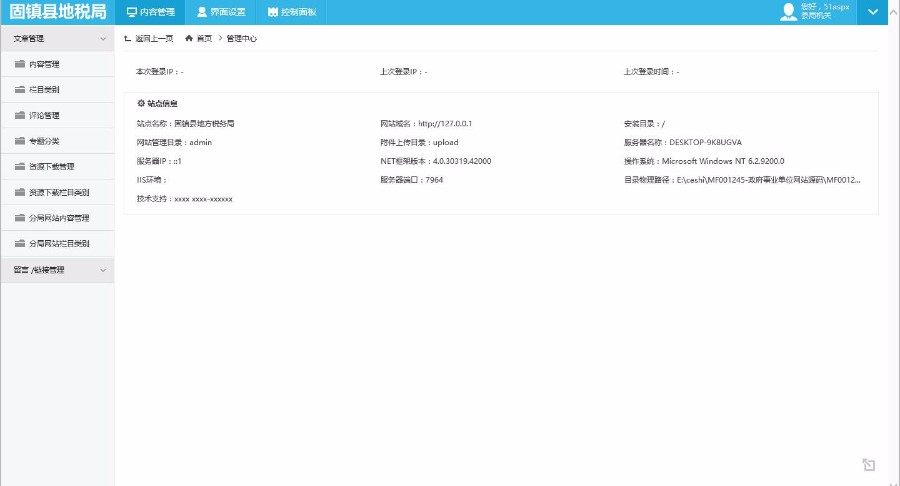The width and height of the screenshot is (900, 486).
Task: Open the 控制面板 tab
Action: (x=292, y=12)
